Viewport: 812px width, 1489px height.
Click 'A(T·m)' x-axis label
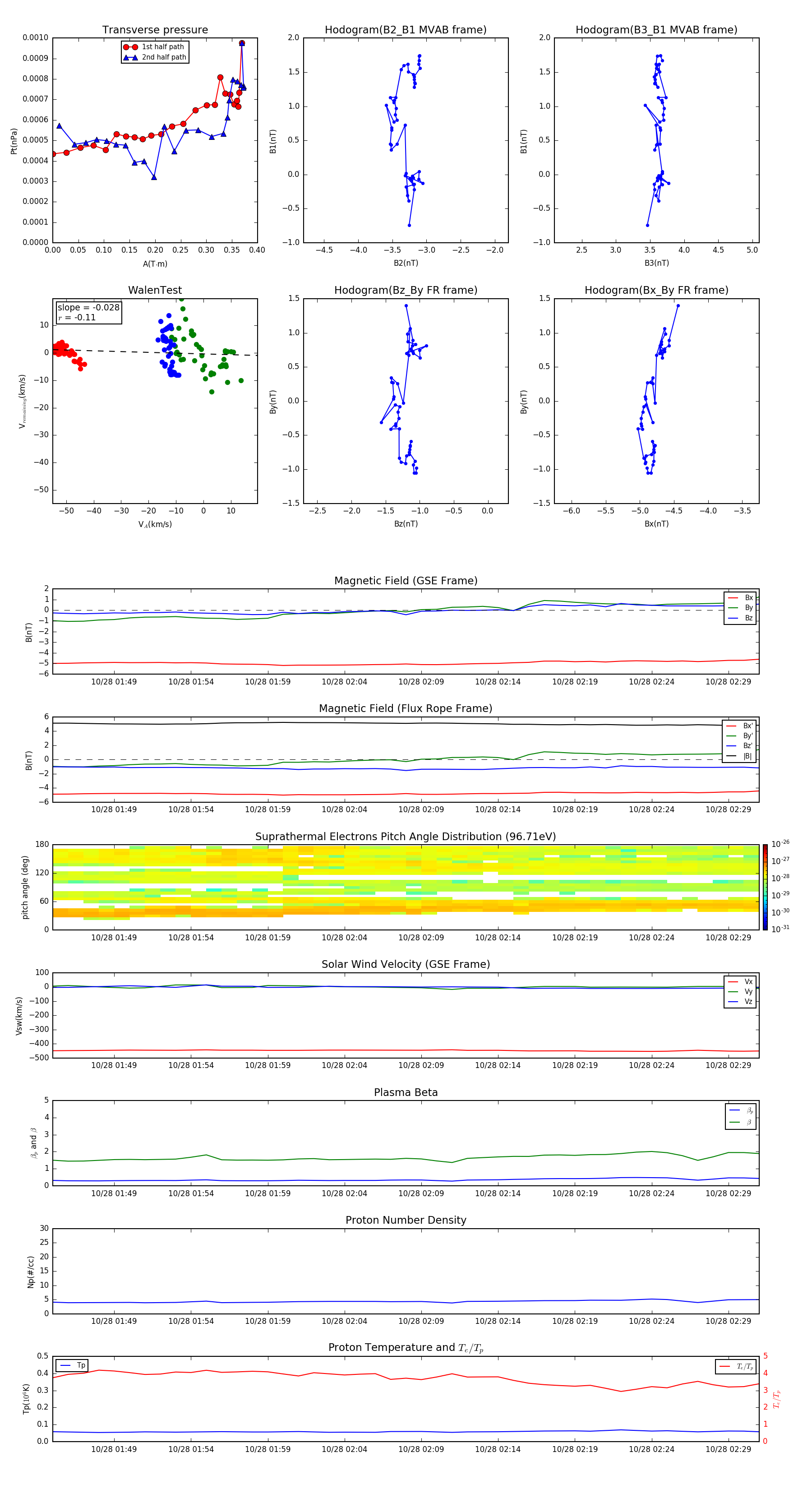pos(155,264)
